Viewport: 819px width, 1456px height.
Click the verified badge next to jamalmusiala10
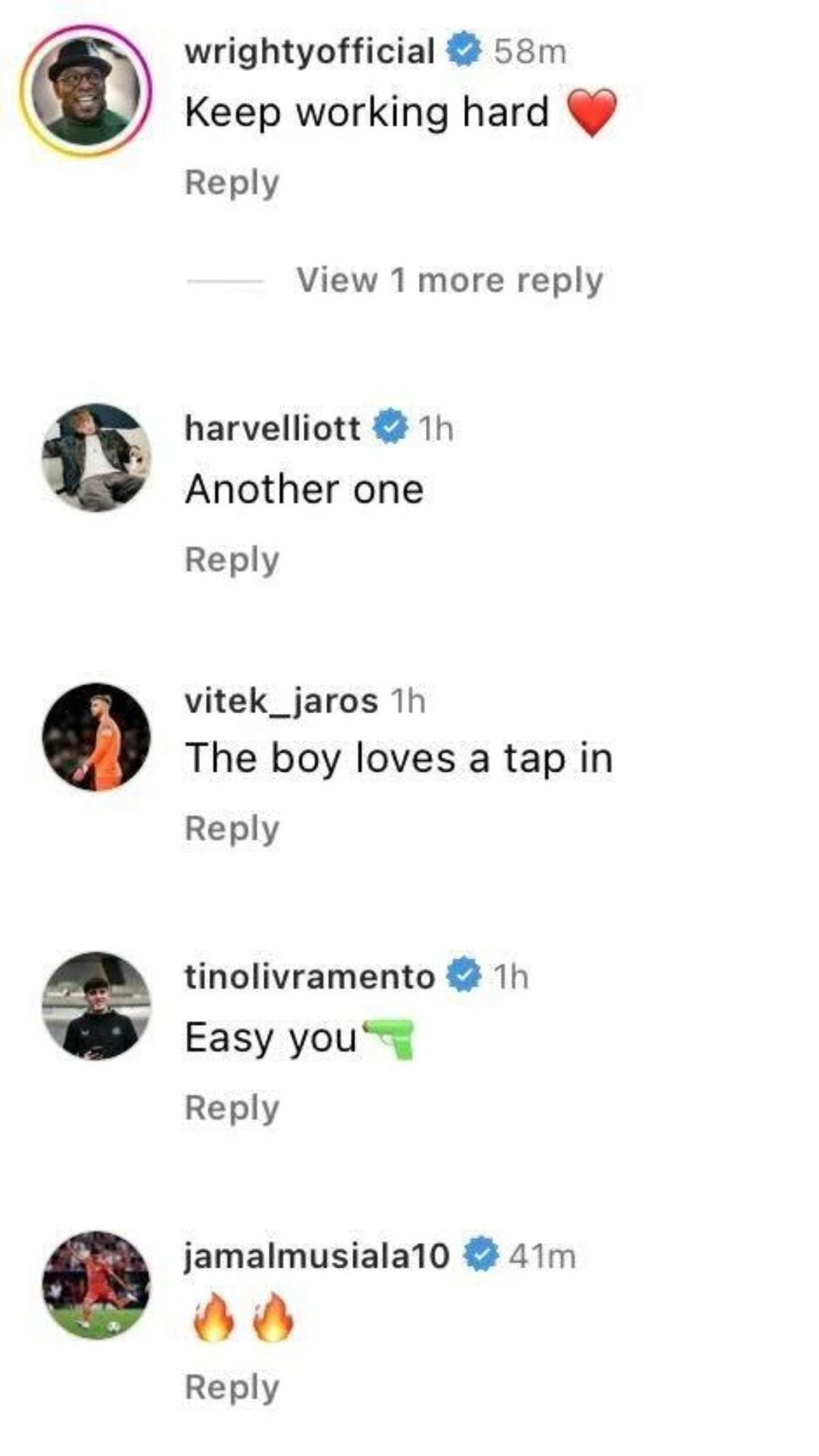click(483, 1255)
